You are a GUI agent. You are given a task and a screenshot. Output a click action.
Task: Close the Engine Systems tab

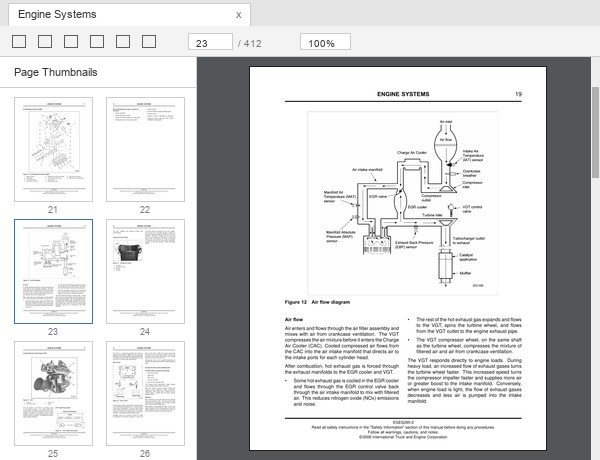pyautogui.click(x=238, y=15)
